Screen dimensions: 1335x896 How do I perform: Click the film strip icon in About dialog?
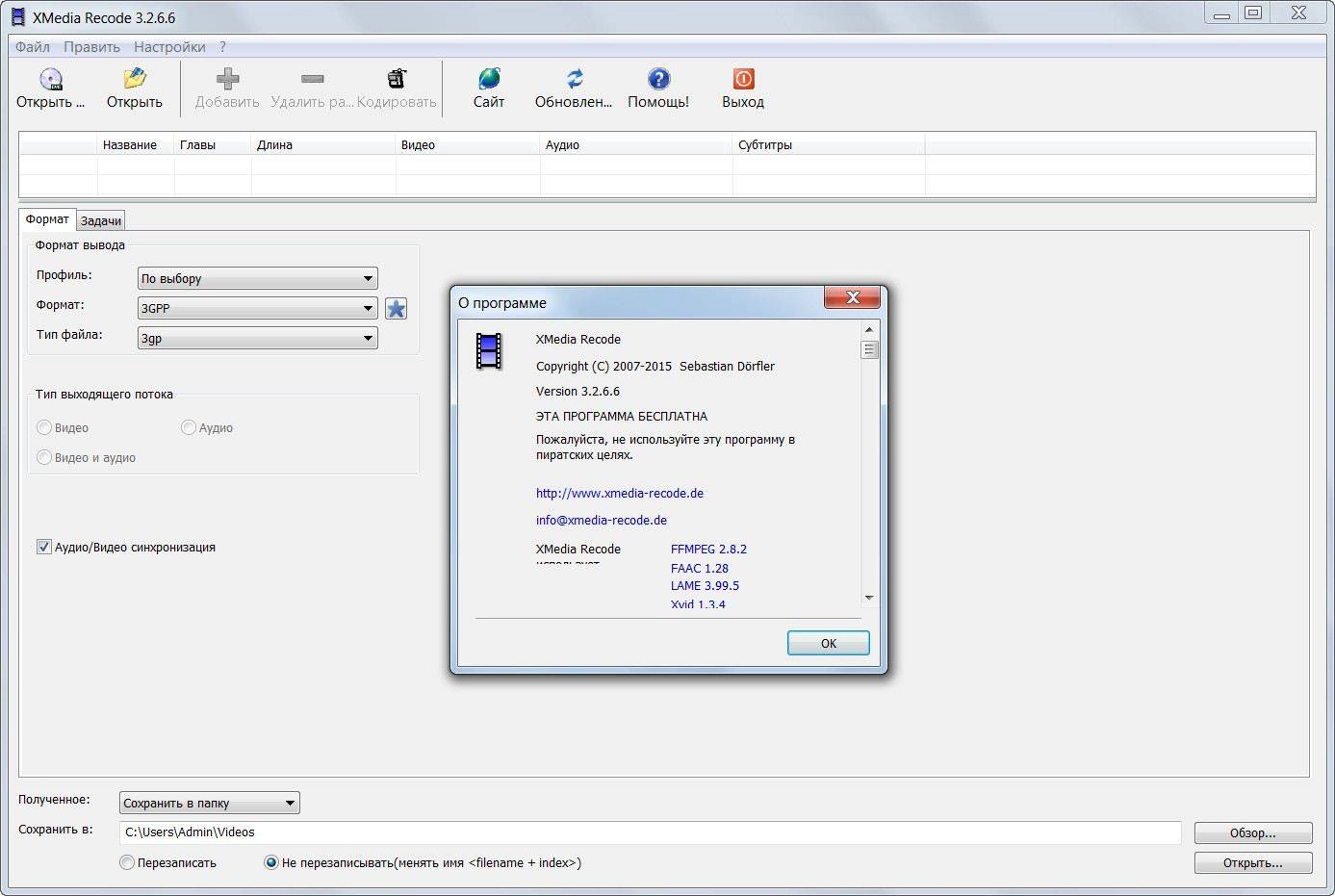click(x=489, y=350)
